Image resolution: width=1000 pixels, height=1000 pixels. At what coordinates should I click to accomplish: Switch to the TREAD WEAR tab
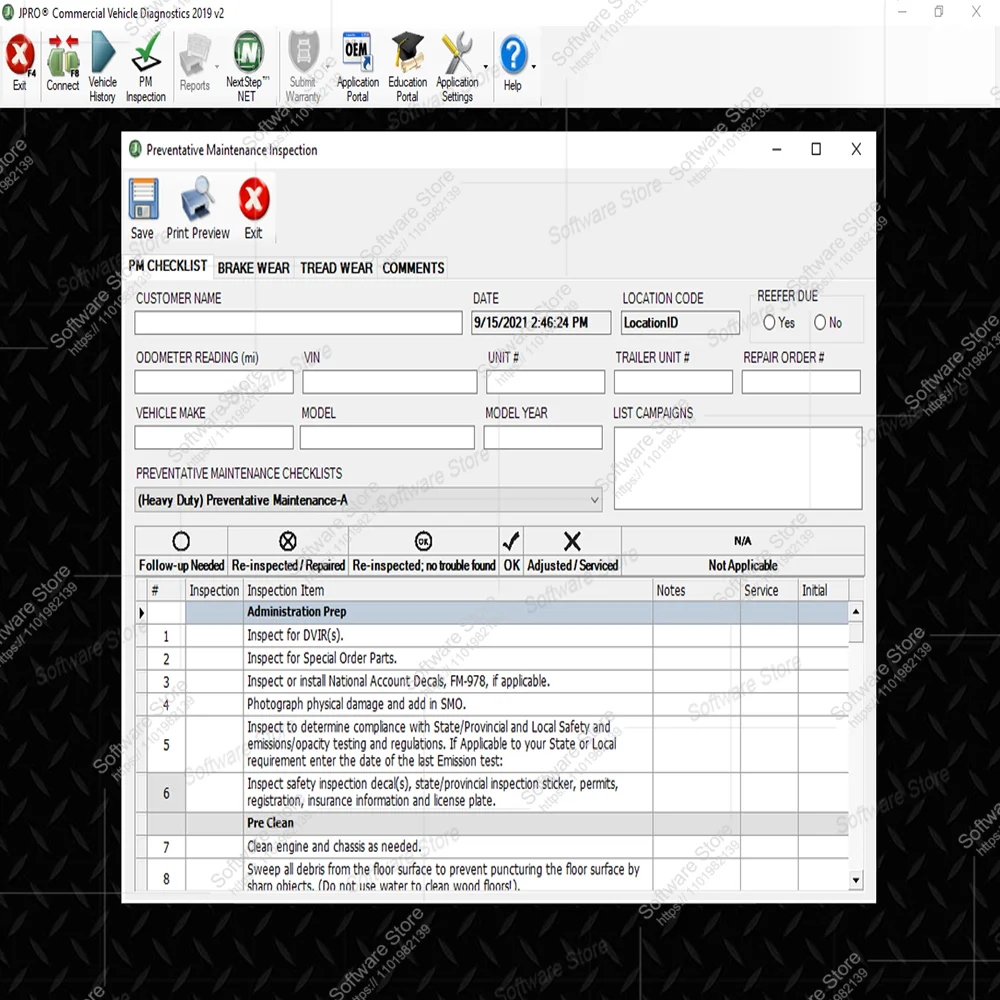[x=336, y=268]
